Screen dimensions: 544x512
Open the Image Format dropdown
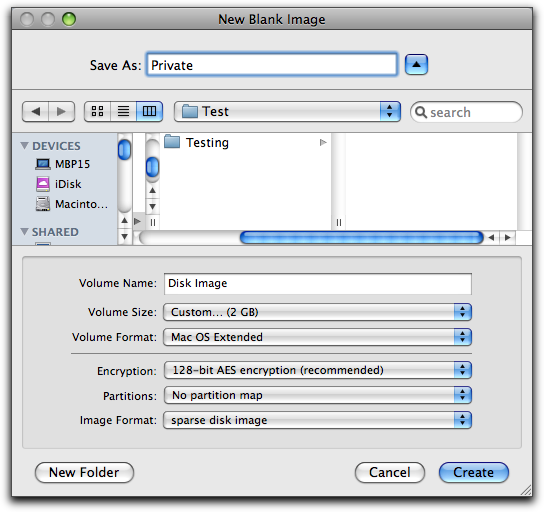point(317,420)
